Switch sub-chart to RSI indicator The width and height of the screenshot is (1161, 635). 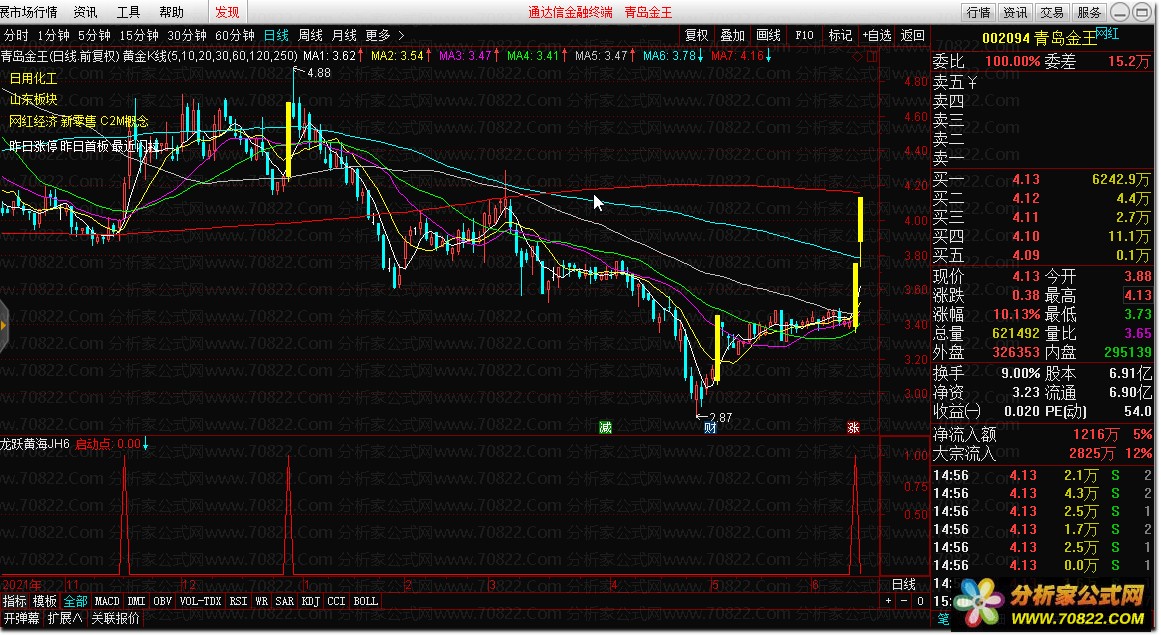[x=238, y=601]
